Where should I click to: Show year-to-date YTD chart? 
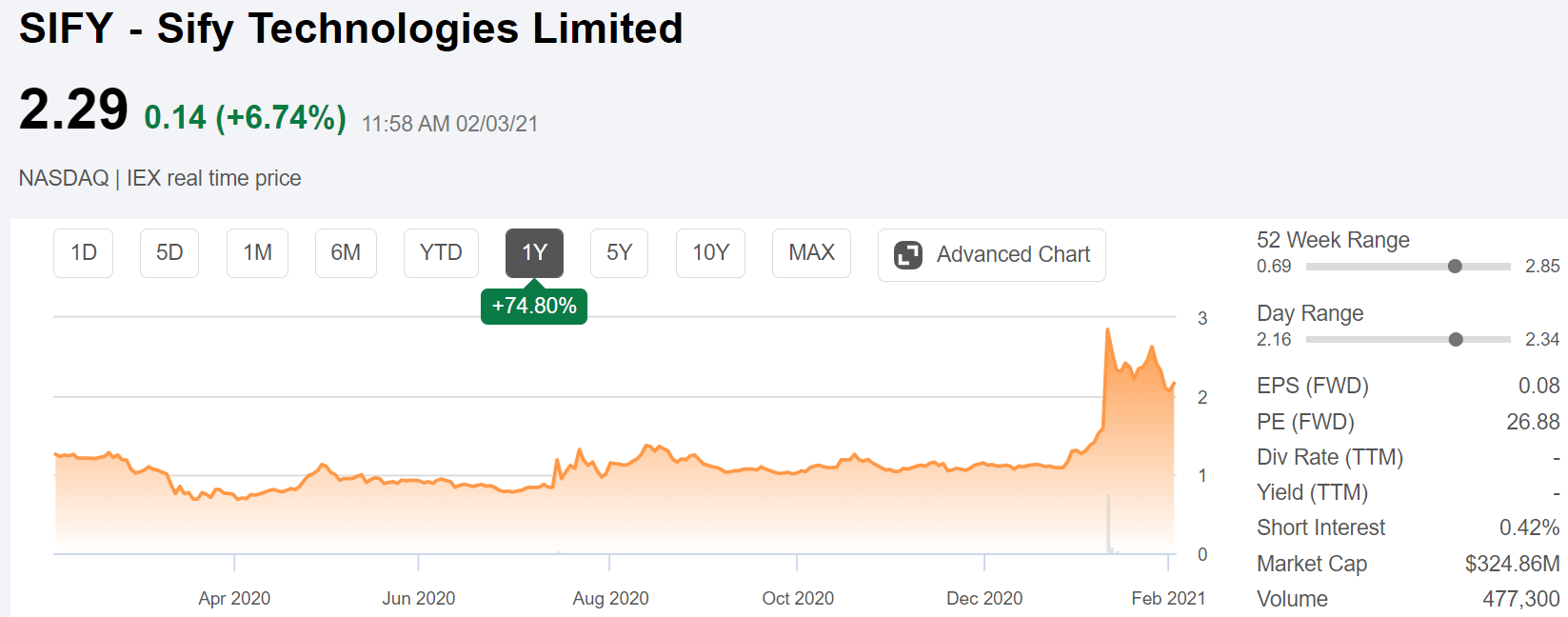pyautogui.click(x=441, y=253)
